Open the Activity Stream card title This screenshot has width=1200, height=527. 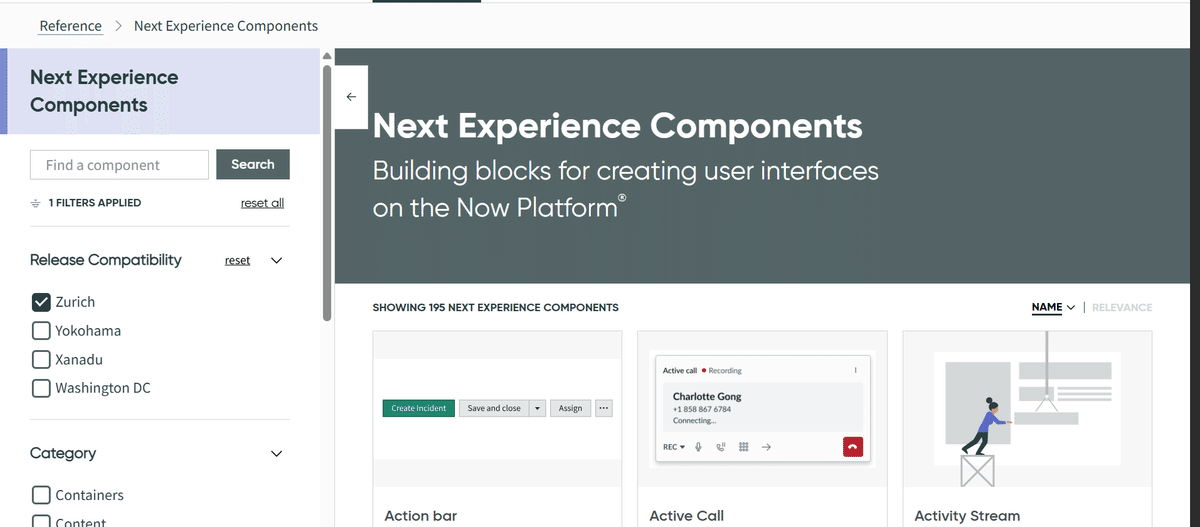point(967,516)
